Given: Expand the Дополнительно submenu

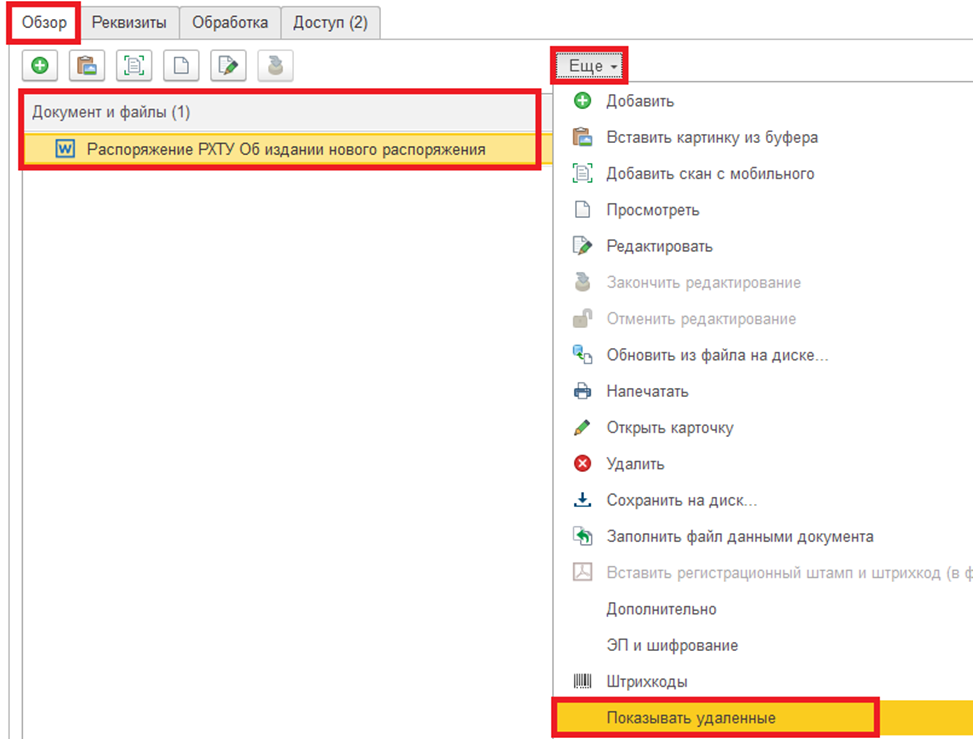Looking at the screenshot, I should pos(661,609).
